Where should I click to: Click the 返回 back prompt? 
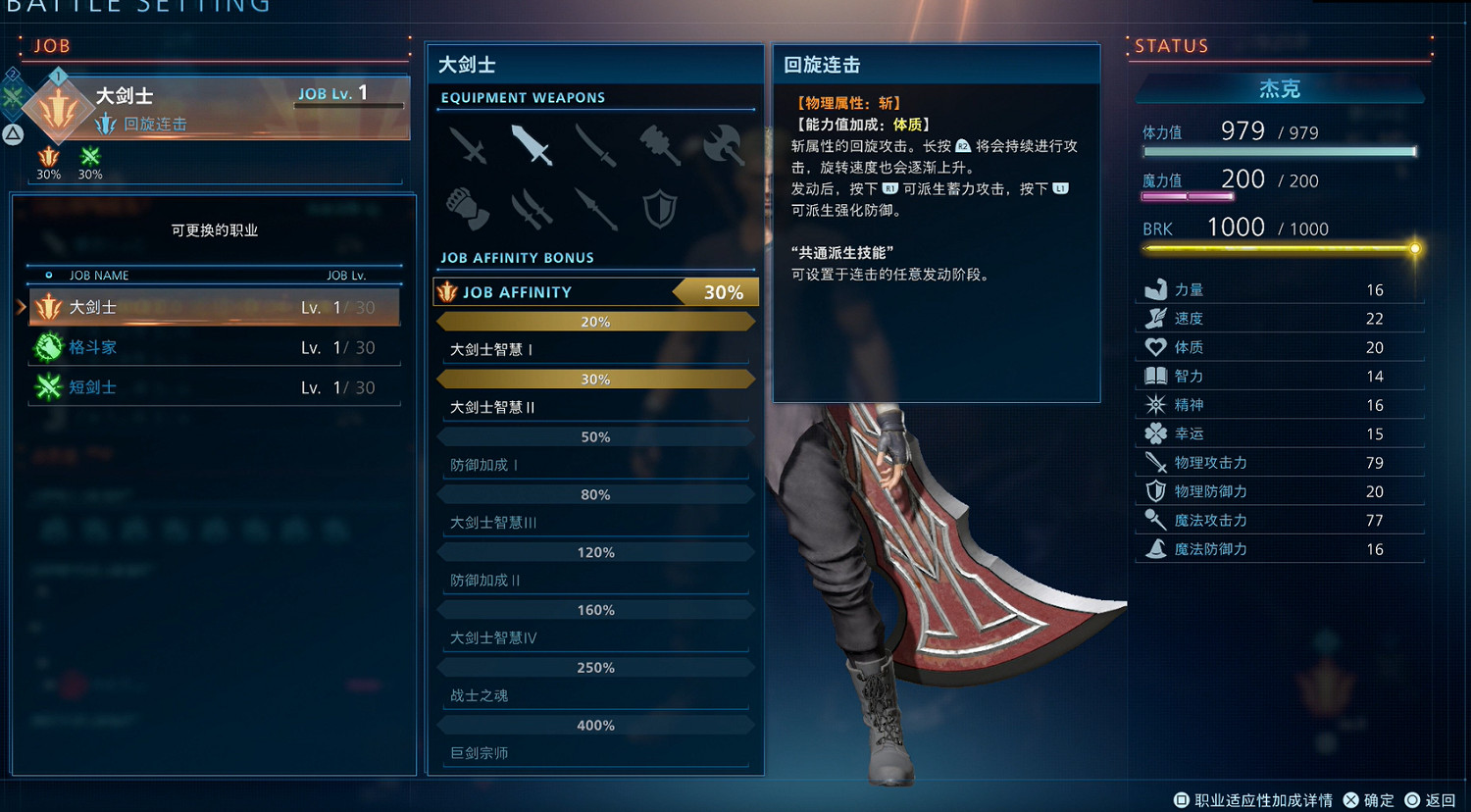point(1431,800)
